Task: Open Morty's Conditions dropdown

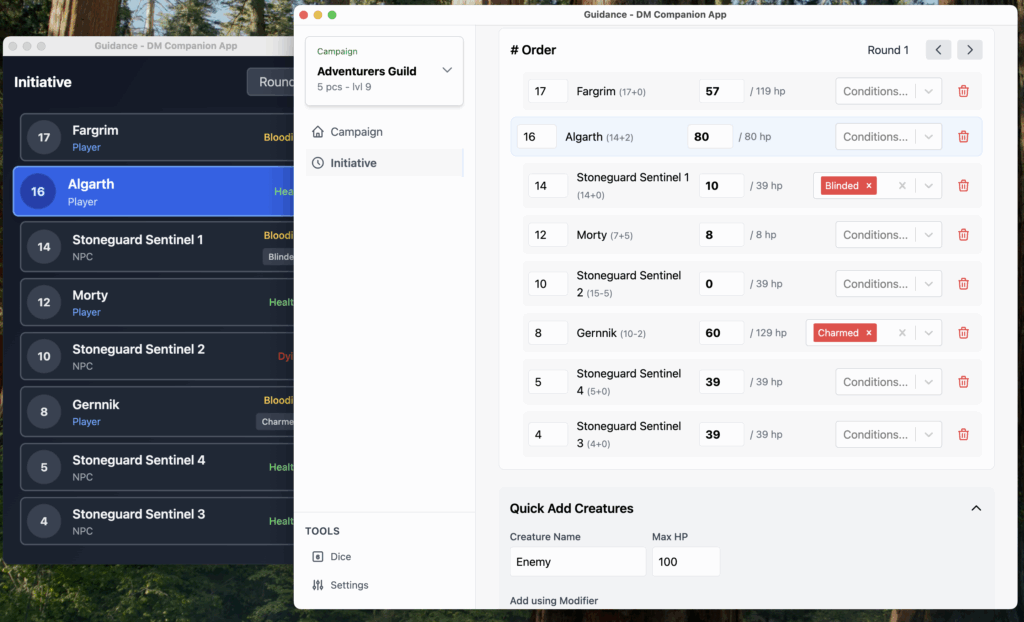Action: click(888, 235)
